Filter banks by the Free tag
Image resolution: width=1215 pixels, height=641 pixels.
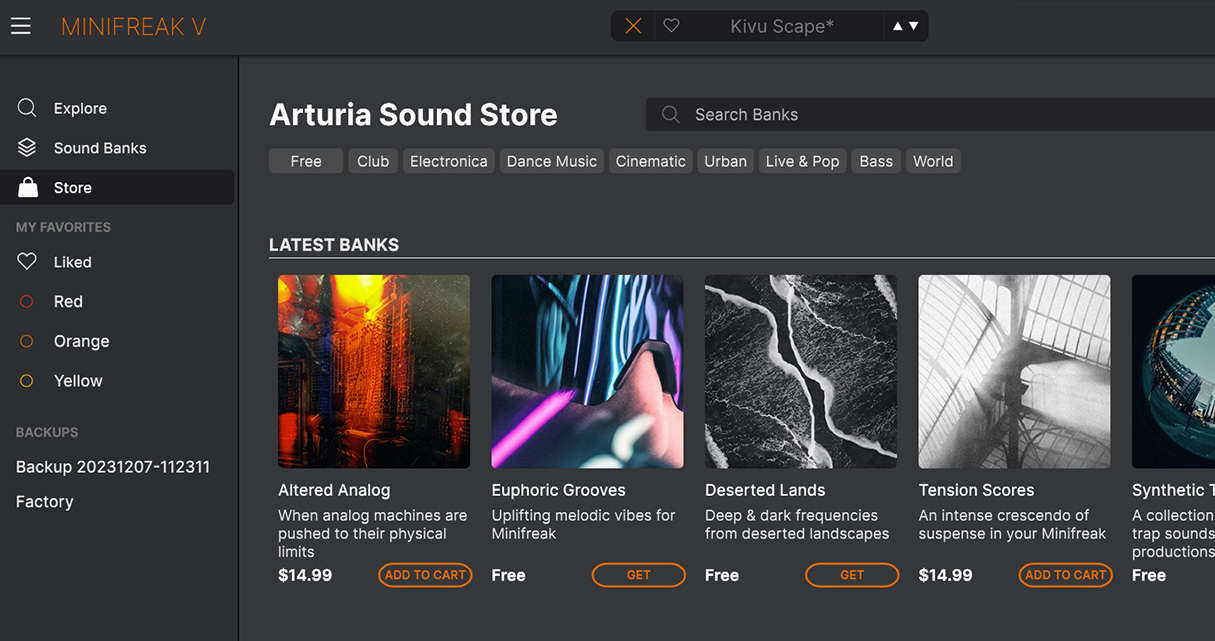tap(306, 161)
